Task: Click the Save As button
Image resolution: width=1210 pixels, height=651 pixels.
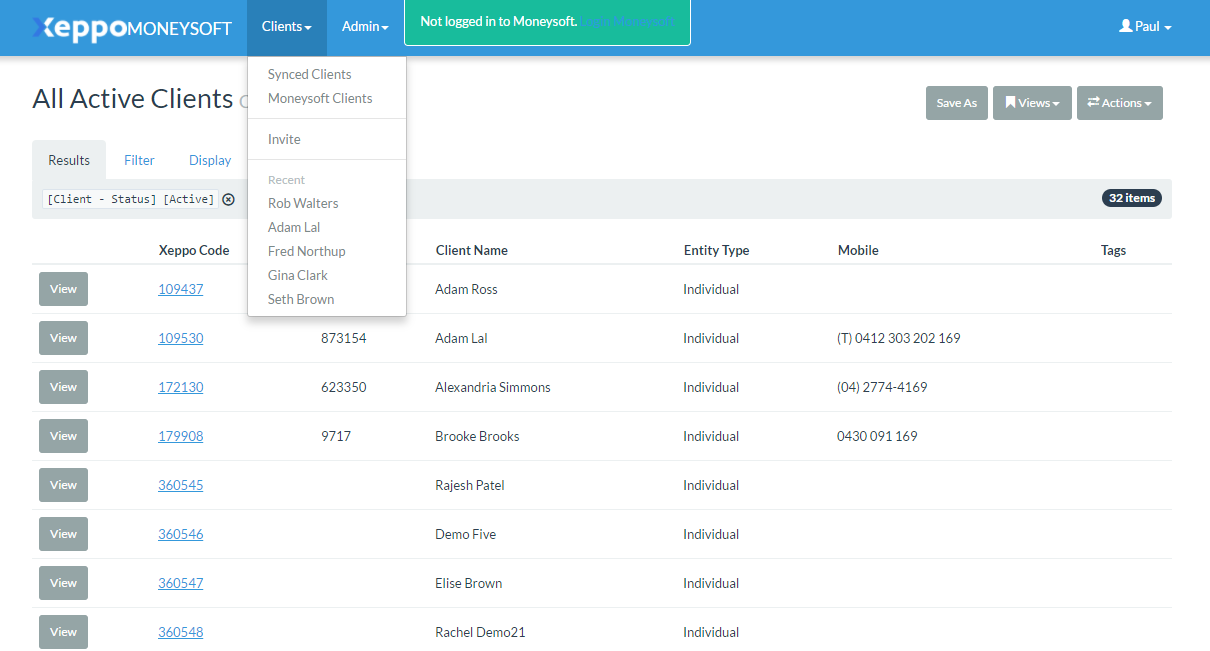Action: pos(956,103)
